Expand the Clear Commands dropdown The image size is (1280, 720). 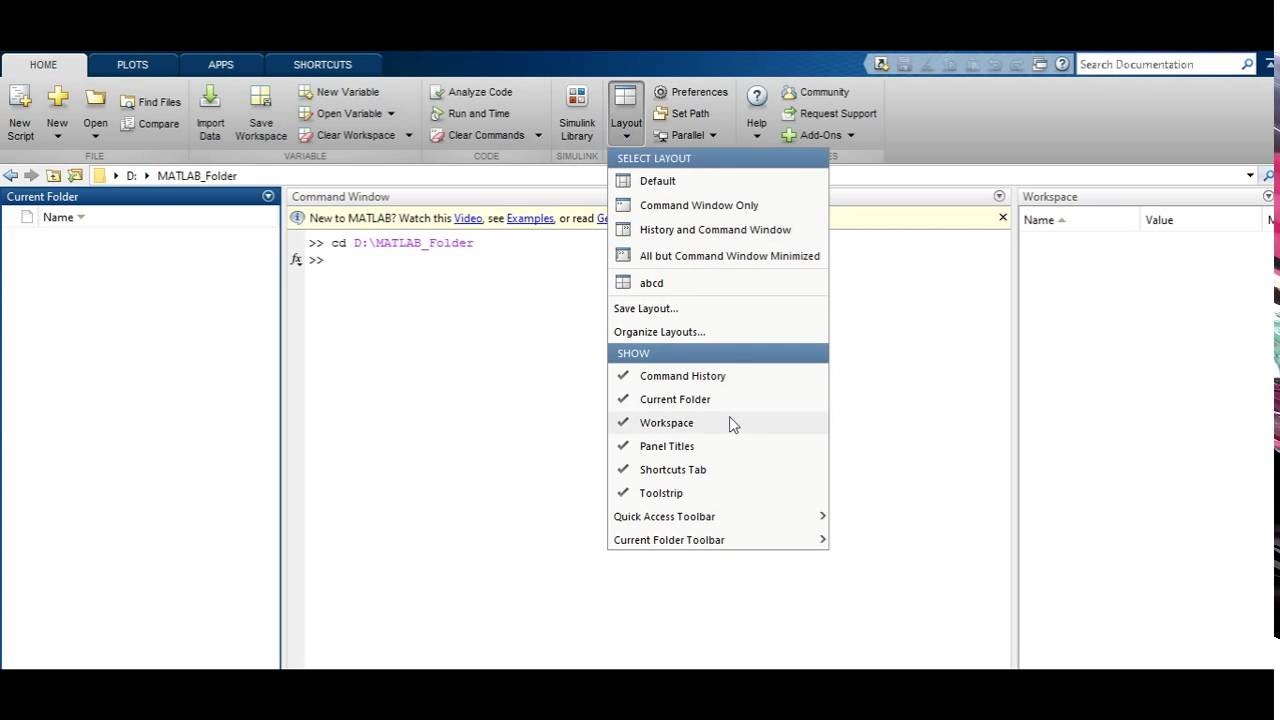pyautogui.click(x=538, y=136)
